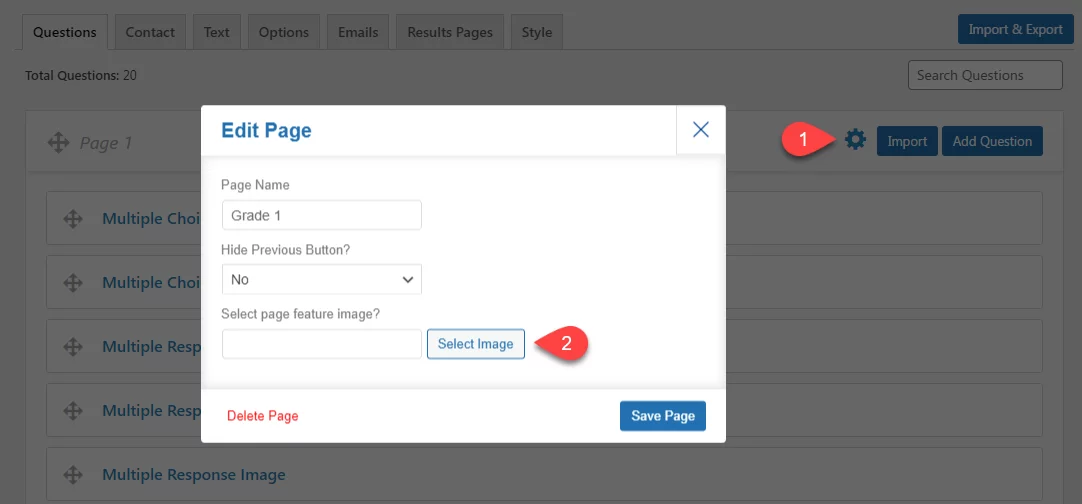Click the page feature image input field

click(322, 344)
